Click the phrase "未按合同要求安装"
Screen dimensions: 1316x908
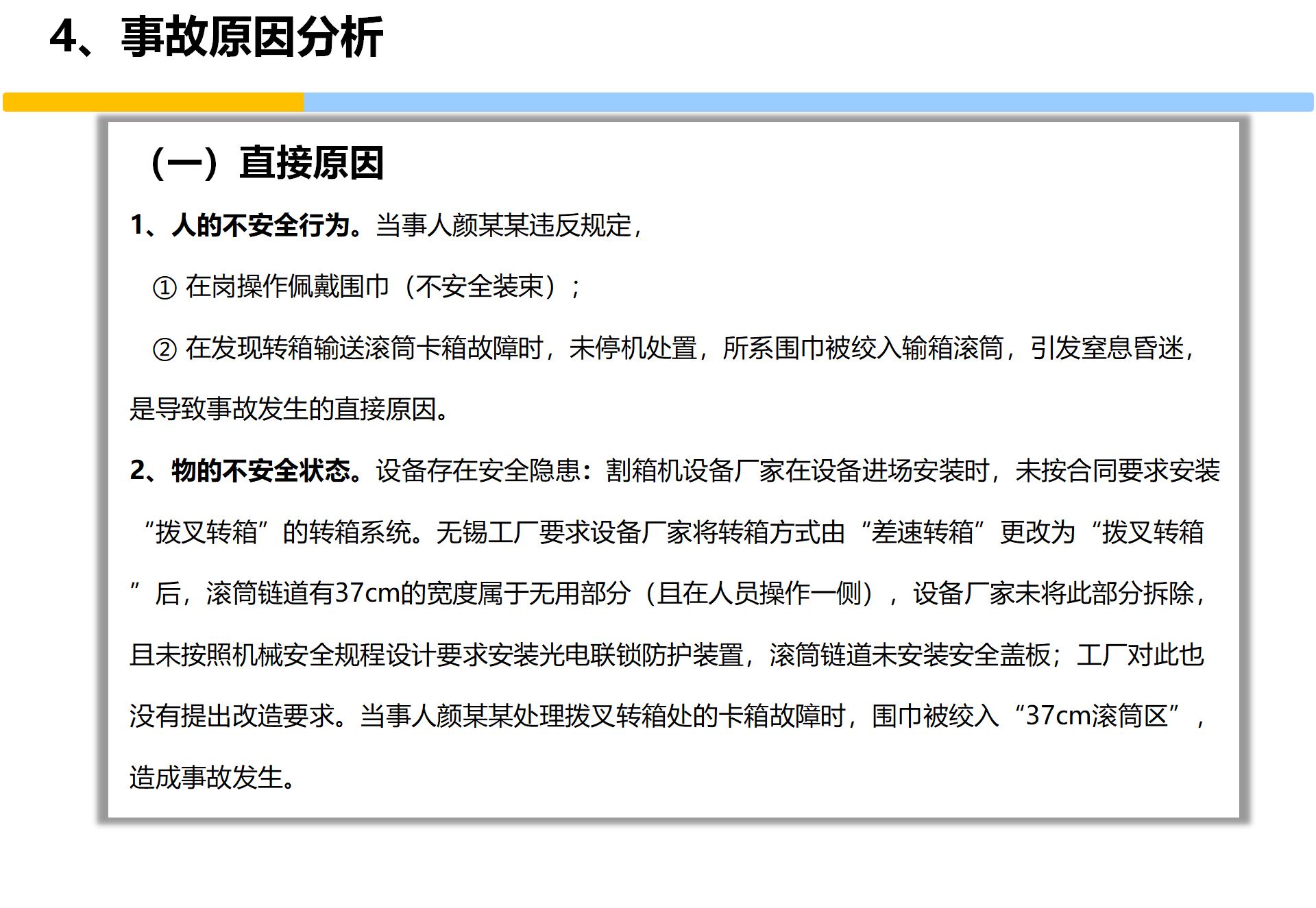[1117, 471]
